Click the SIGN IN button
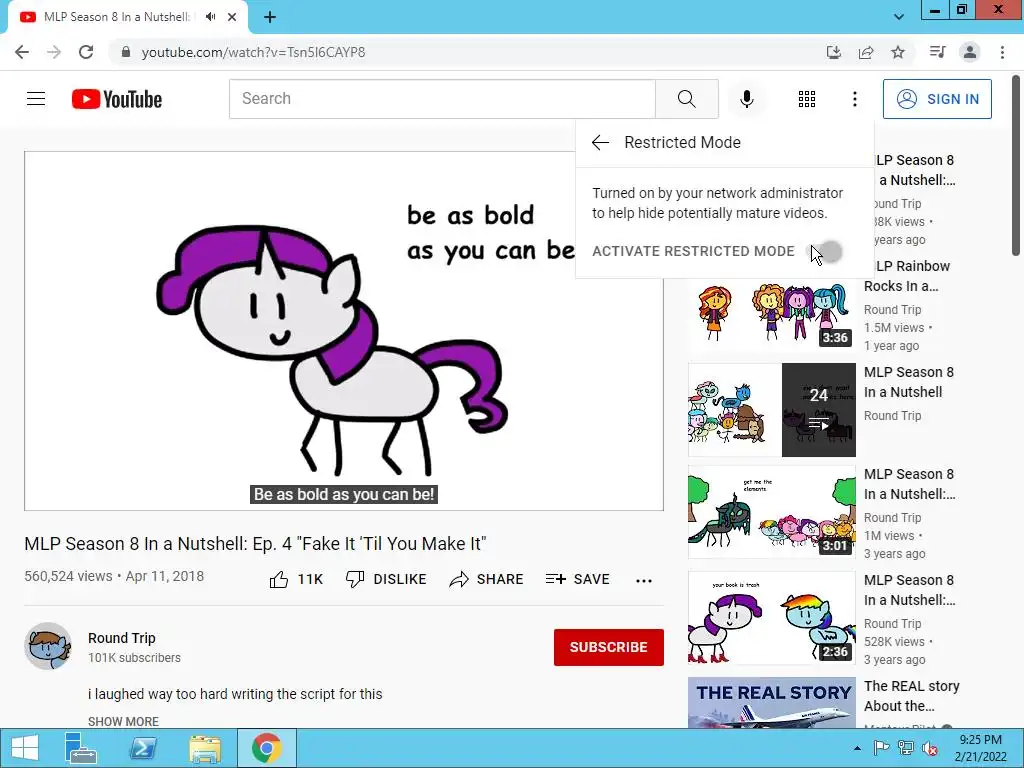This screenshot has height=768, width=1024. [937, 99]
